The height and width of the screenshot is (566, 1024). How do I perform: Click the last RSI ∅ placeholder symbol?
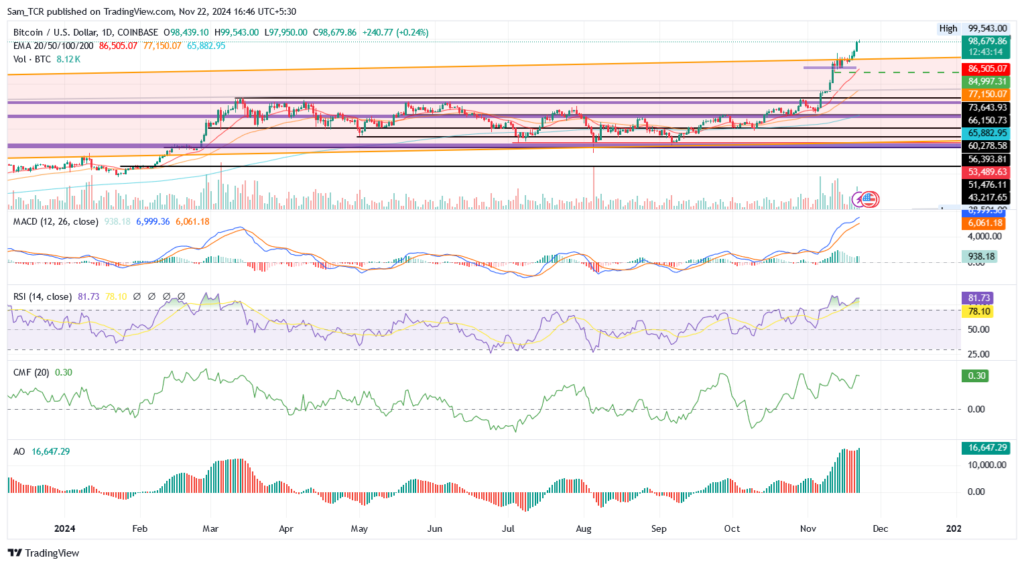(x=181, y=296)
